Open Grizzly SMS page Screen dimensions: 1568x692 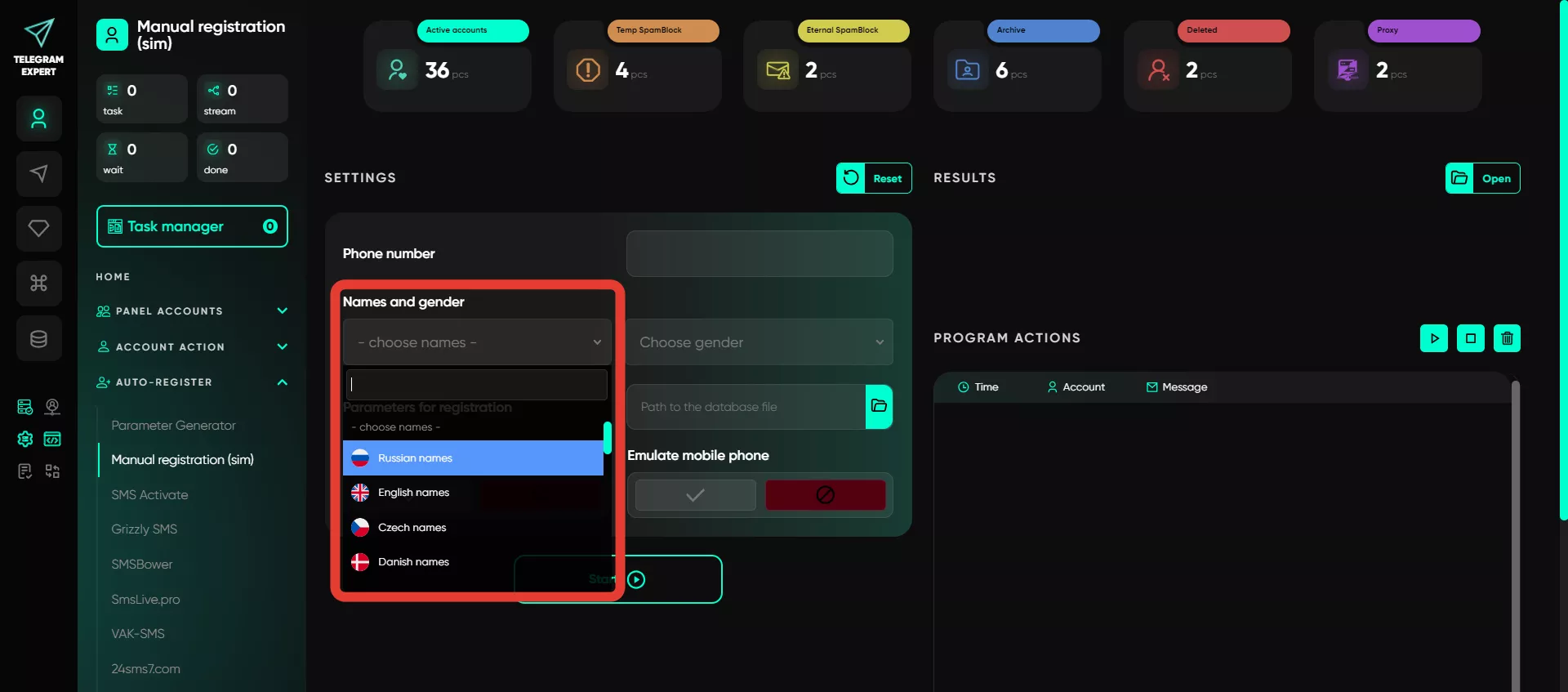144,529
